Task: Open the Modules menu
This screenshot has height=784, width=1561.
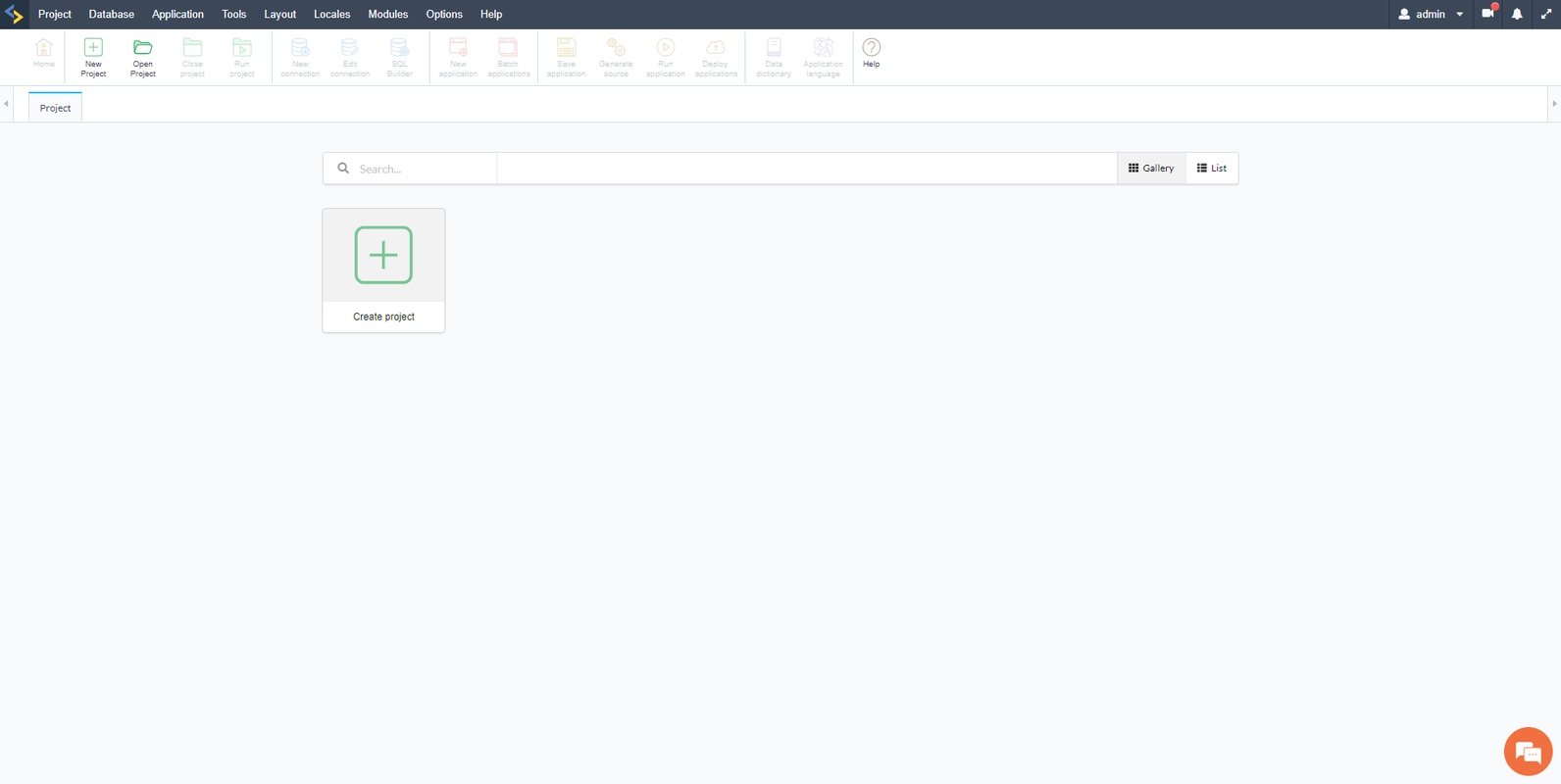Action: coord(387,14)
